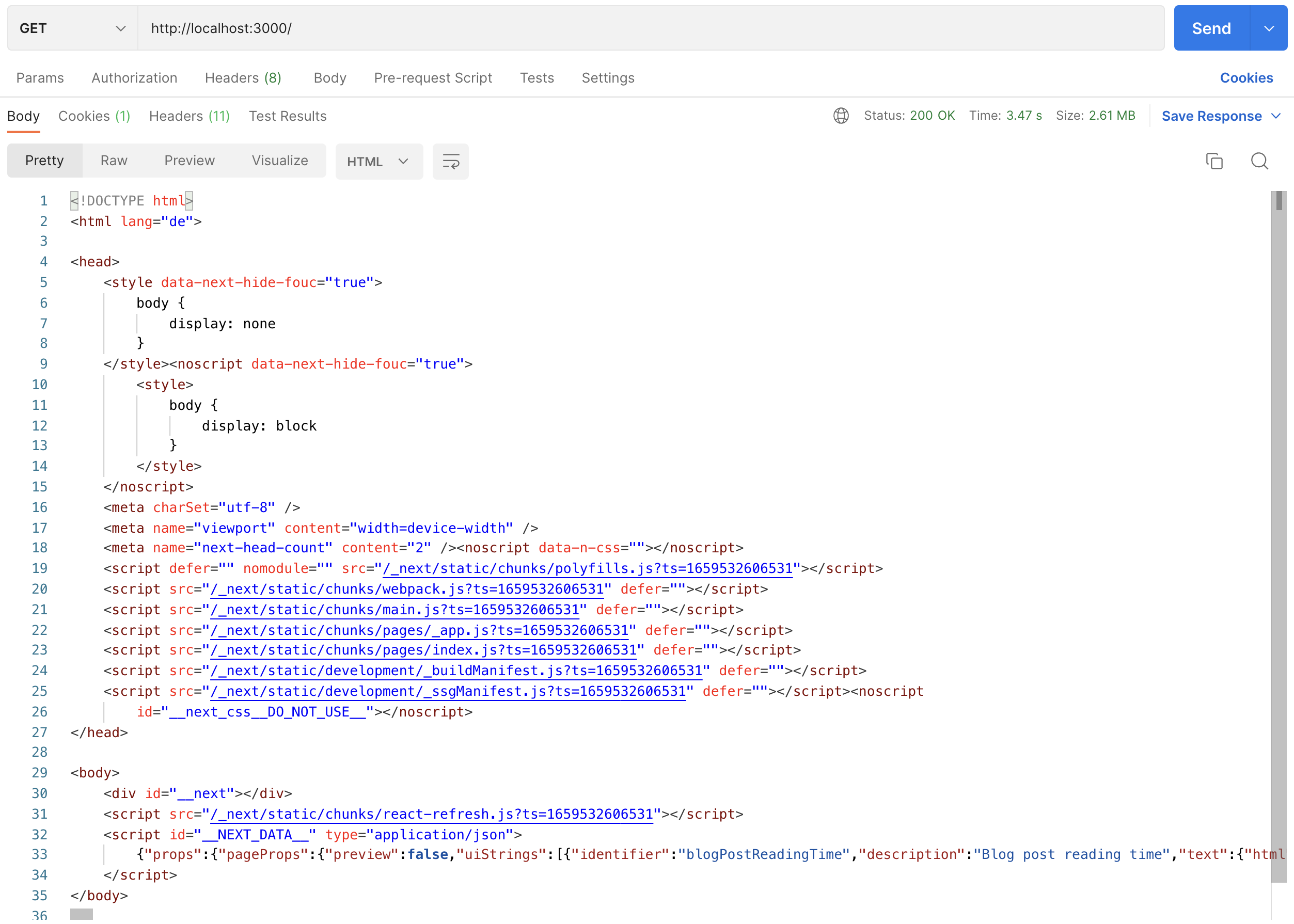Click the Time 3.47 s value
This screenshot has height=924, width=1294.
click(1024, 116)
